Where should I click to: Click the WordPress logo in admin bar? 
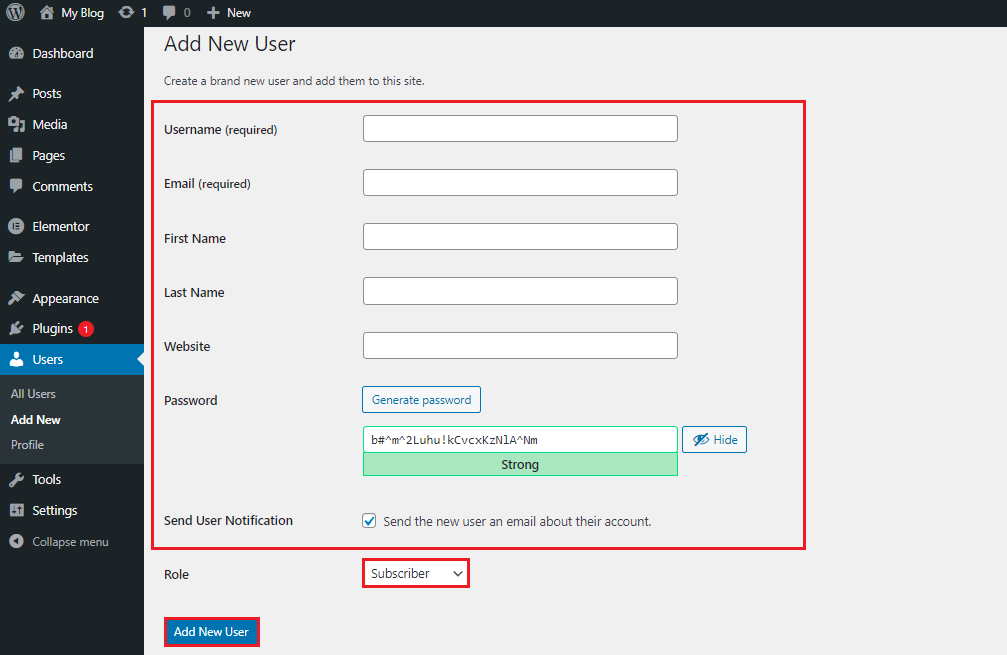tap(13, 13)
